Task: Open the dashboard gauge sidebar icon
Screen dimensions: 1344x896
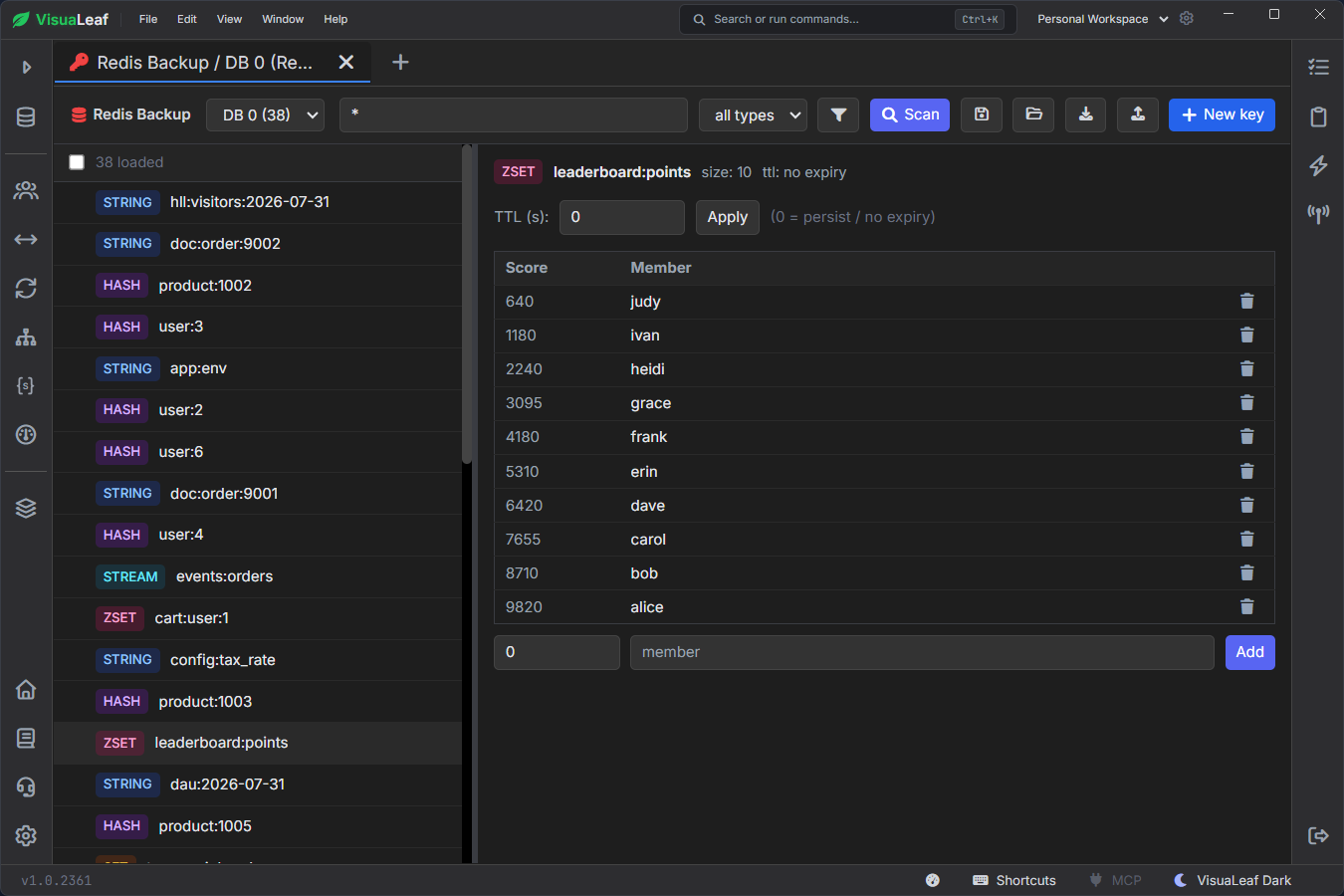Action: 26,434
